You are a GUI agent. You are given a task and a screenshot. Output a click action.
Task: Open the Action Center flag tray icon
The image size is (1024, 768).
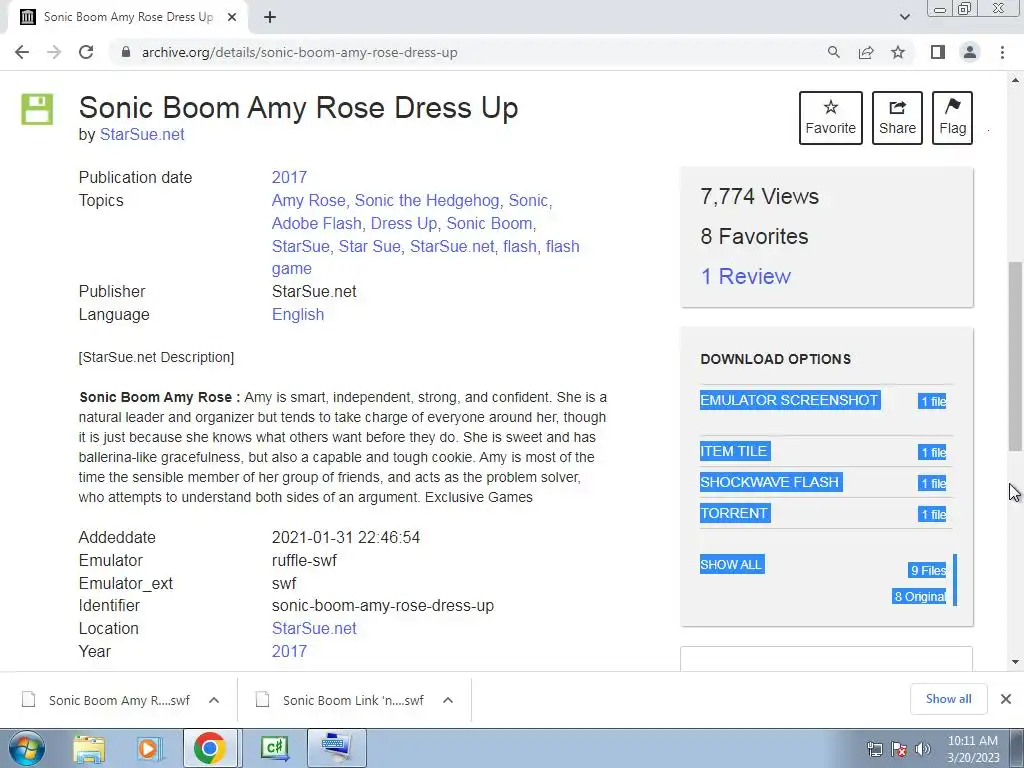point(899,749)
